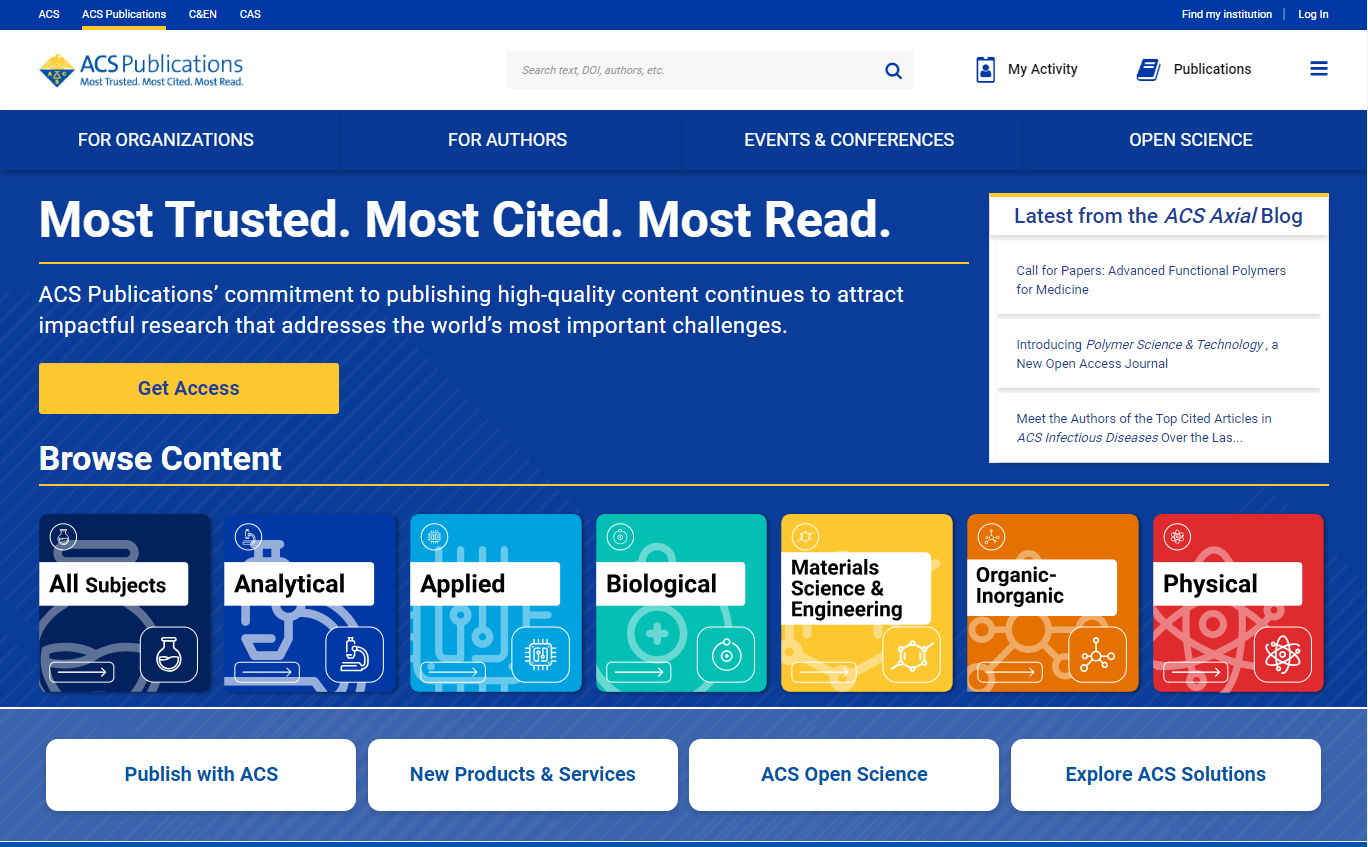
Task: Click the cell icon on Biological card
Action: (x=726, y=655)
